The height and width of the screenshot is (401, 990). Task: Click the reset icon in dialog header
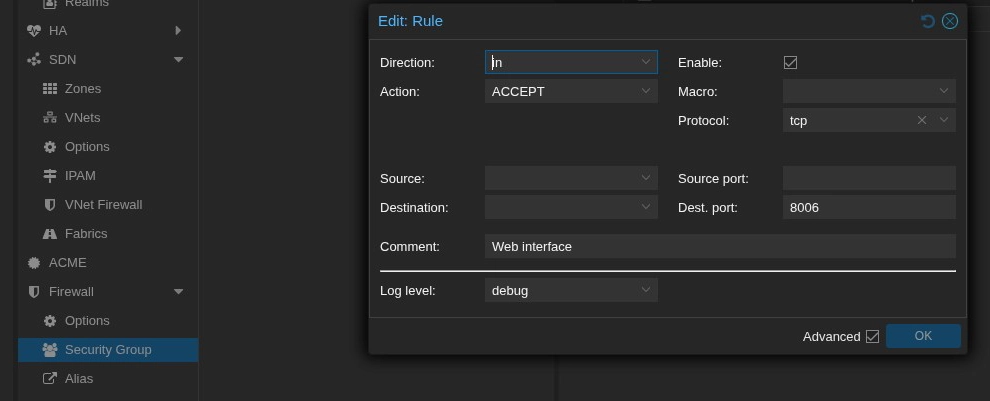click(x=928, y=21)
